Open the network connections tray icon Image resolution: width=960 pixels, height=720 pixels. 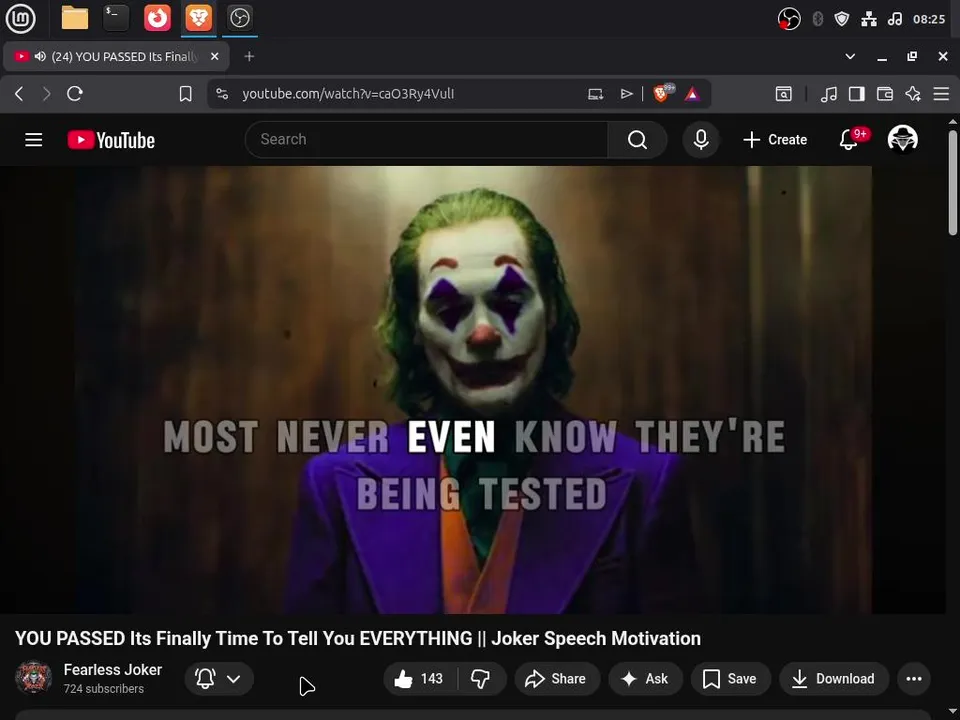[869, 19]
